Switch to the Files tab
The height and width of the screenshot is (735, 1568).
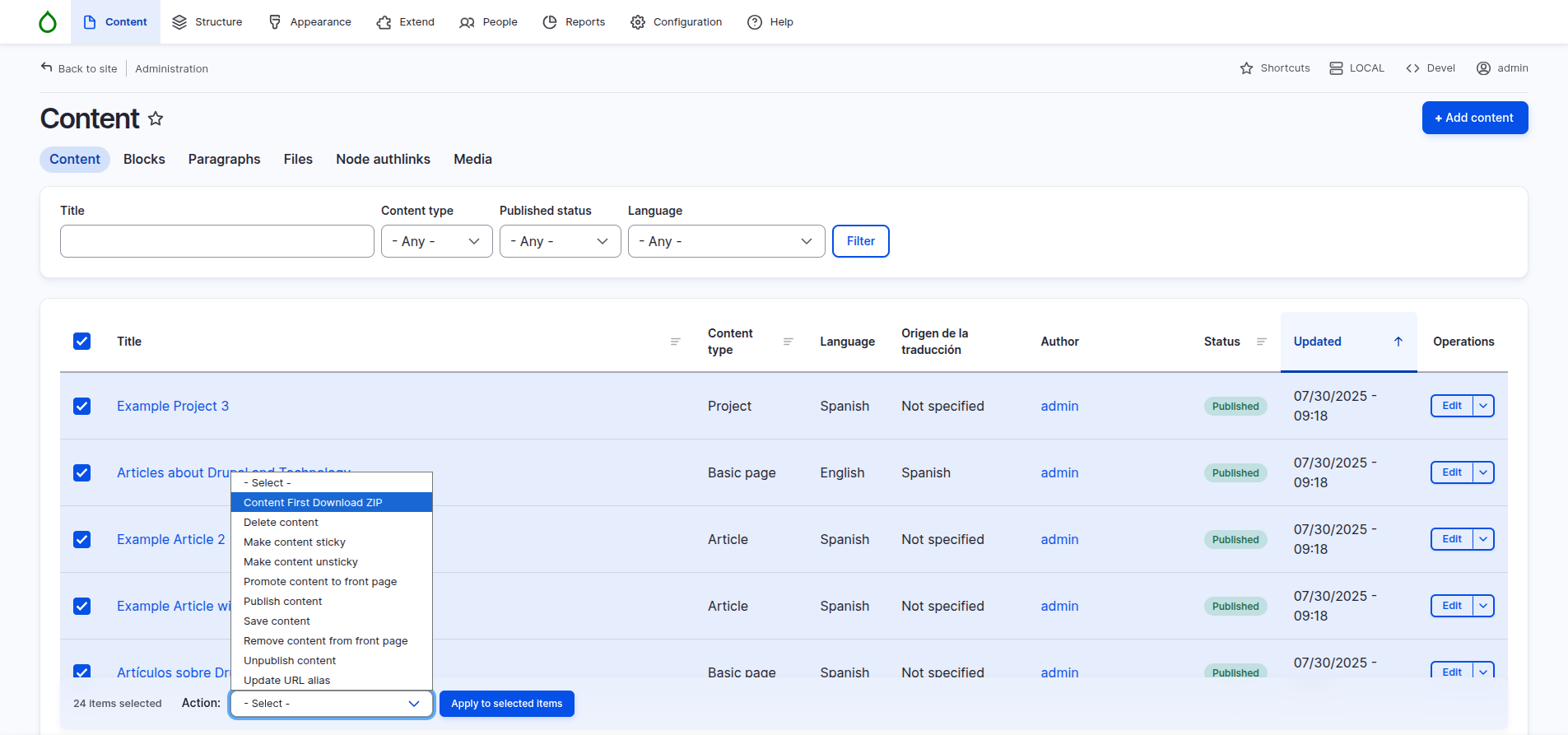coord(298,160)
